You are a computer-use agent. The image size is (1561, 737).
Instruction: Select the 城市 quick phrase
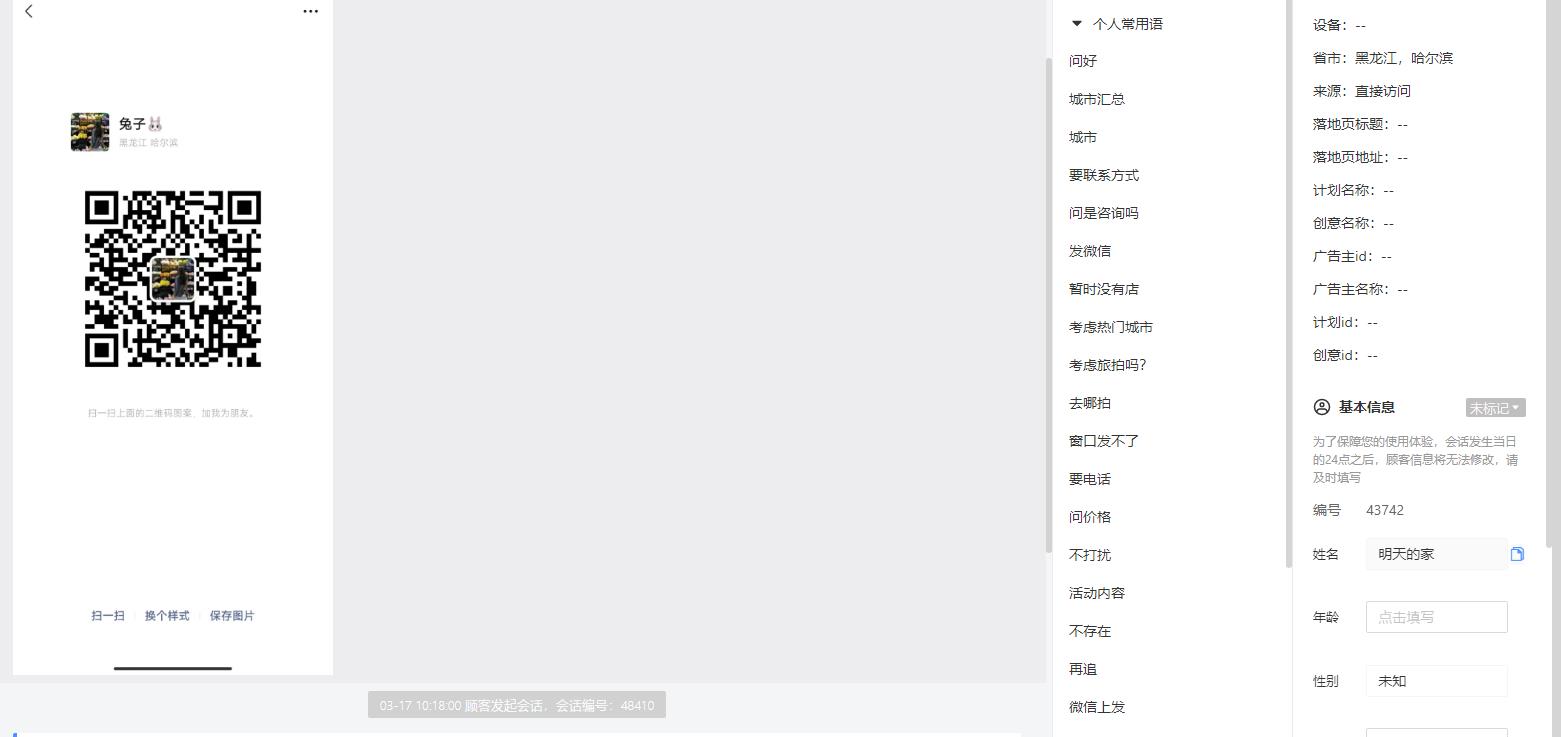coord(1083,137)
